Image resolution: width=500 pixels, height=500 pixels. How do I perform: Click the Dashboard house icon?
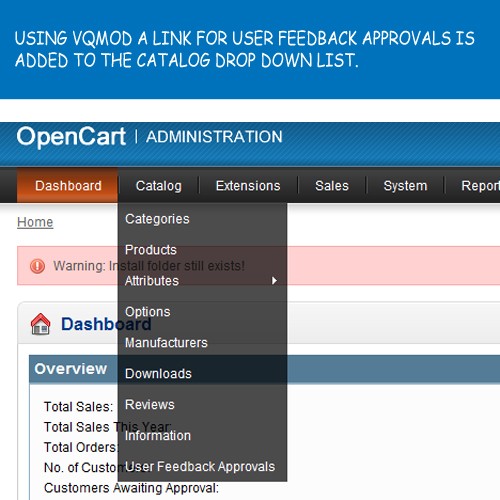coord(40,324)
